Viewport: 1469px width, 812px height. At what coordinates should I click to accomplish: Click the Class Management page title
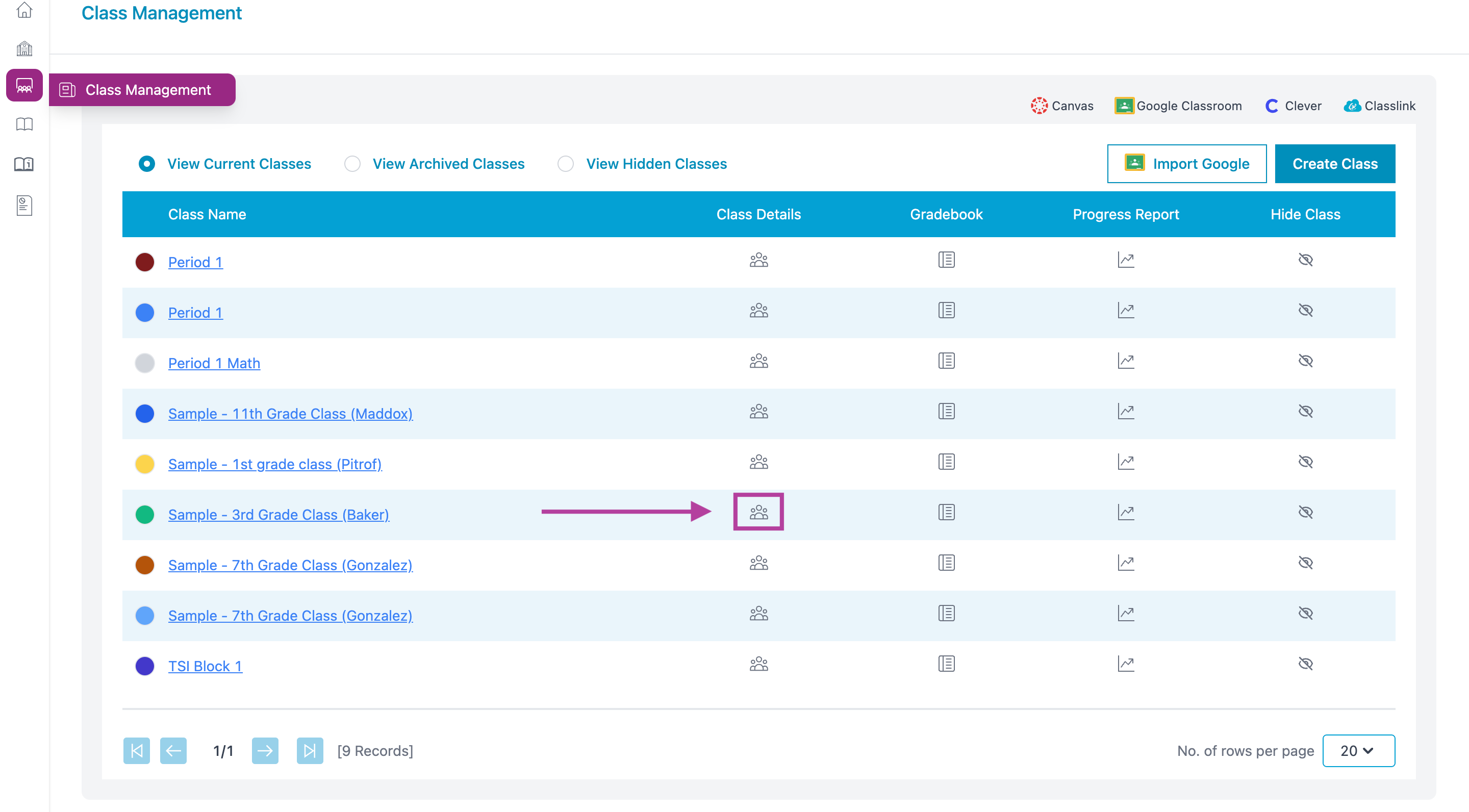click(x=161, y=13)
